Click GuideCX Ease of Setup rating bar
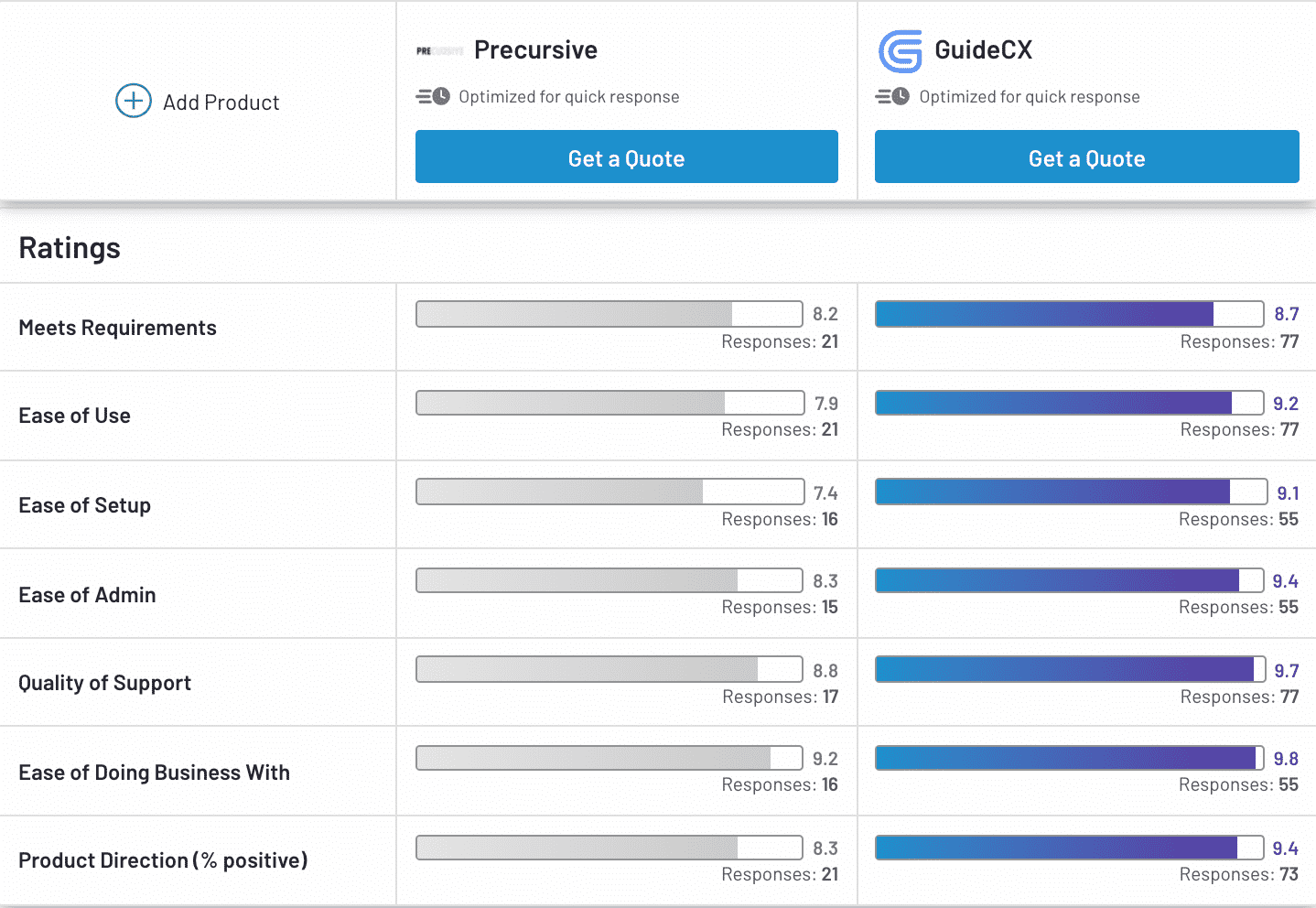This screenshot has width=1316, height=908. click(1072, 492)
